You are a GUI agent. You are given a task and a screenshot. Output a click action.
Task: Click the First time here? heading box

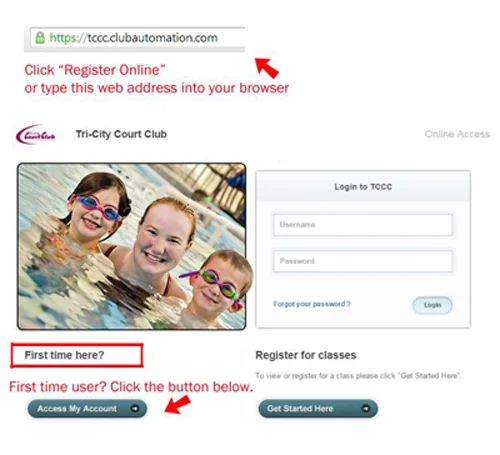click(x=77, y=355)
